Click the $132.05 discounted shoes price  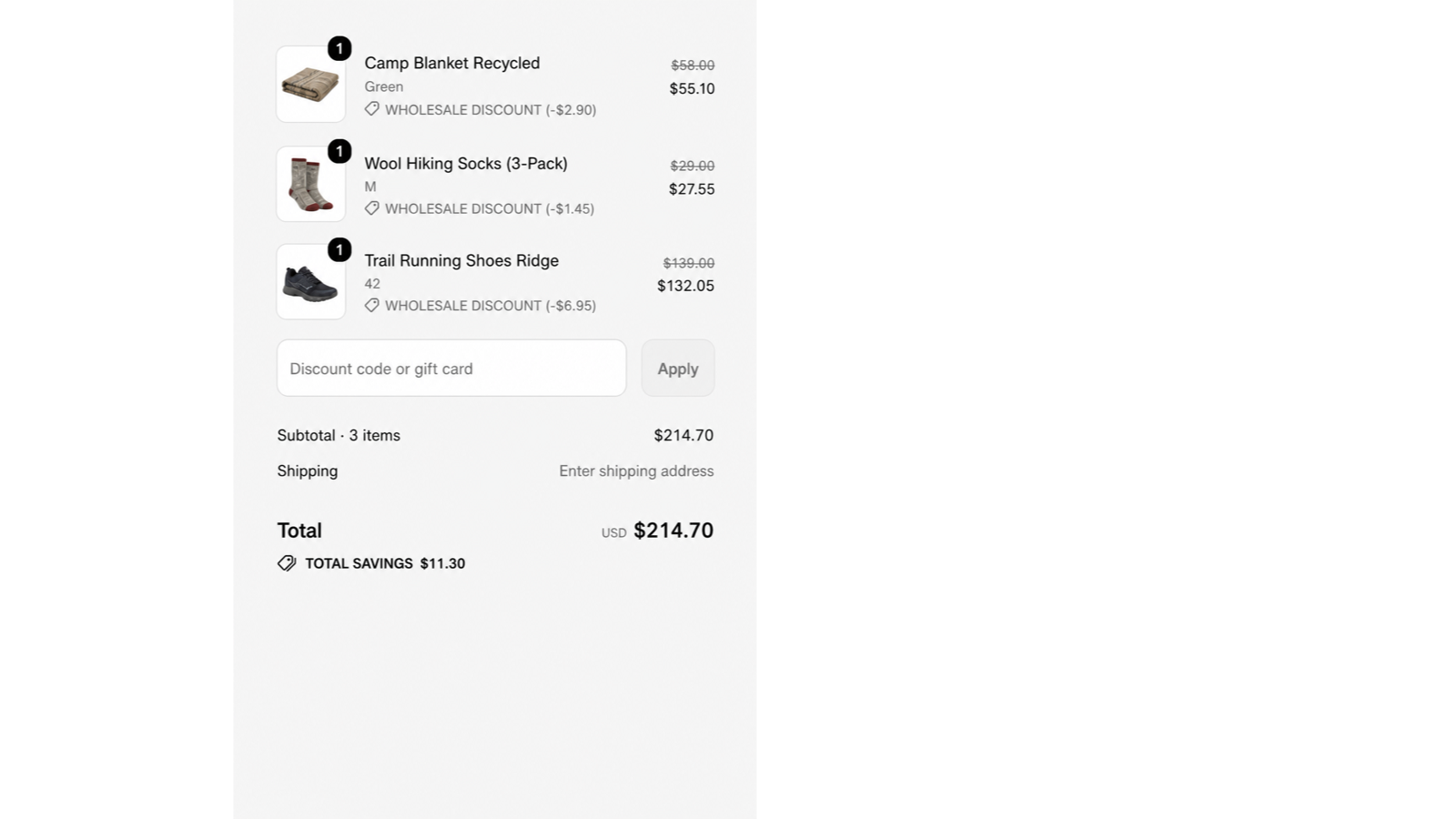click(x=685, y=286)
